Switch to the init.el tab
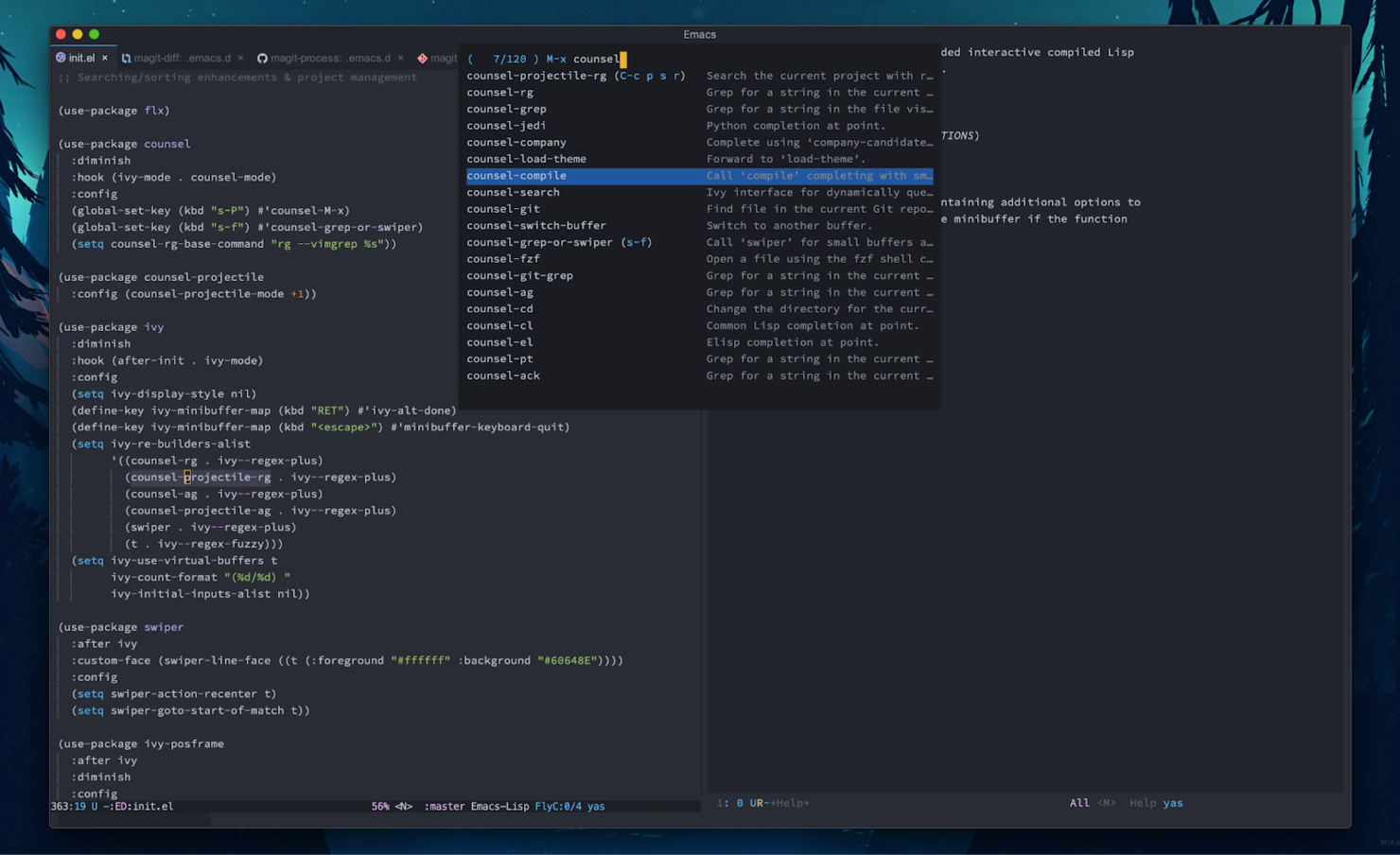This screenshot has height=855, width=1400. tap(80, 58)
